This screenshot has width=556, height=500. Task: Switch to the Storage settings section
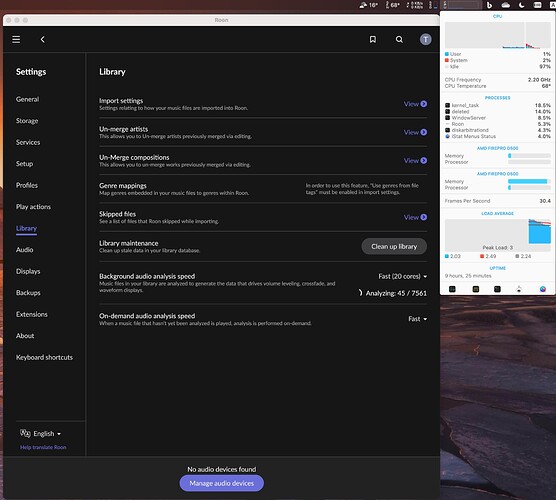(27, 121)
